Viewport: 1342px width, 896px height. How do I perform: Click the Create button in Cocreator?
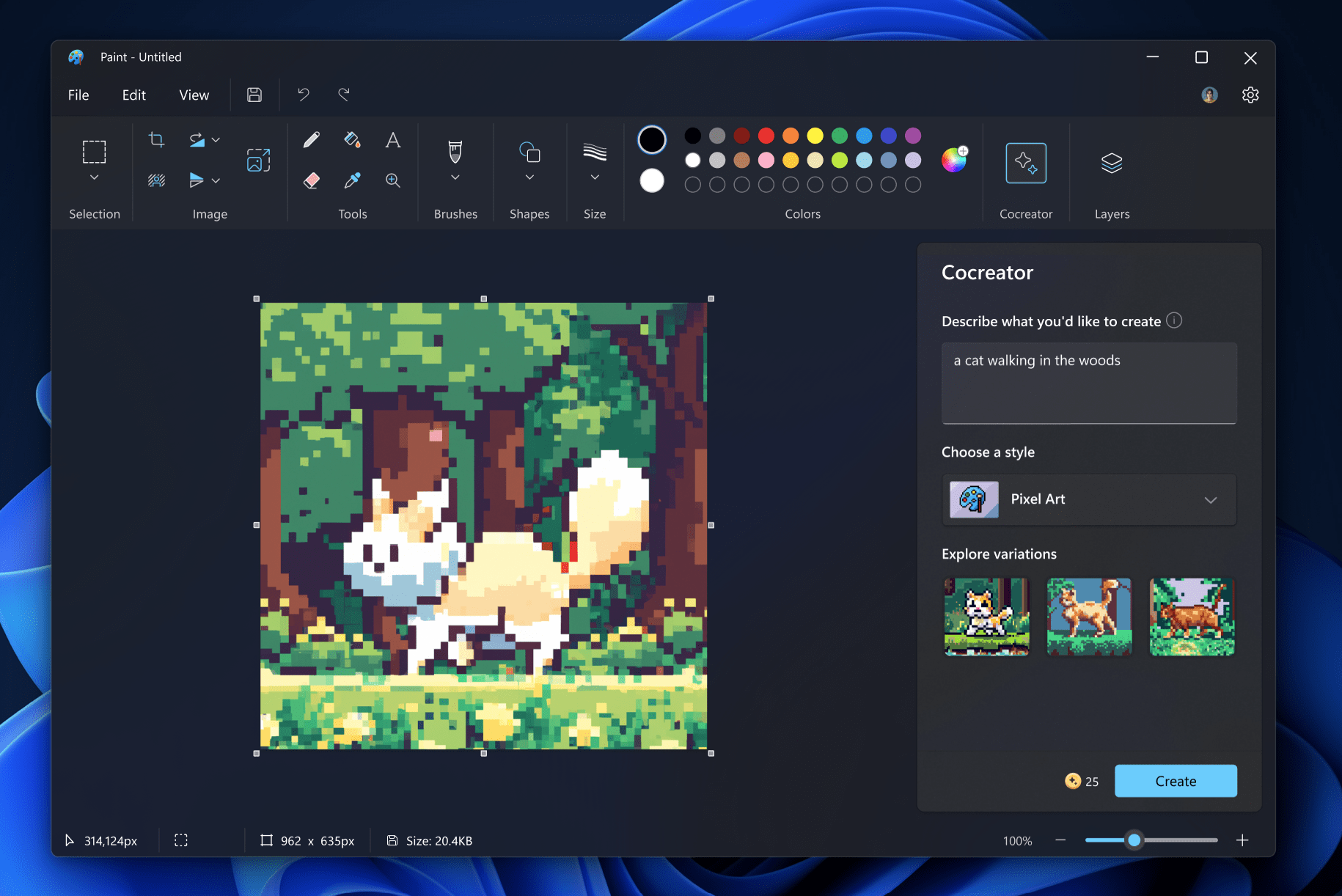point(1175,781)
